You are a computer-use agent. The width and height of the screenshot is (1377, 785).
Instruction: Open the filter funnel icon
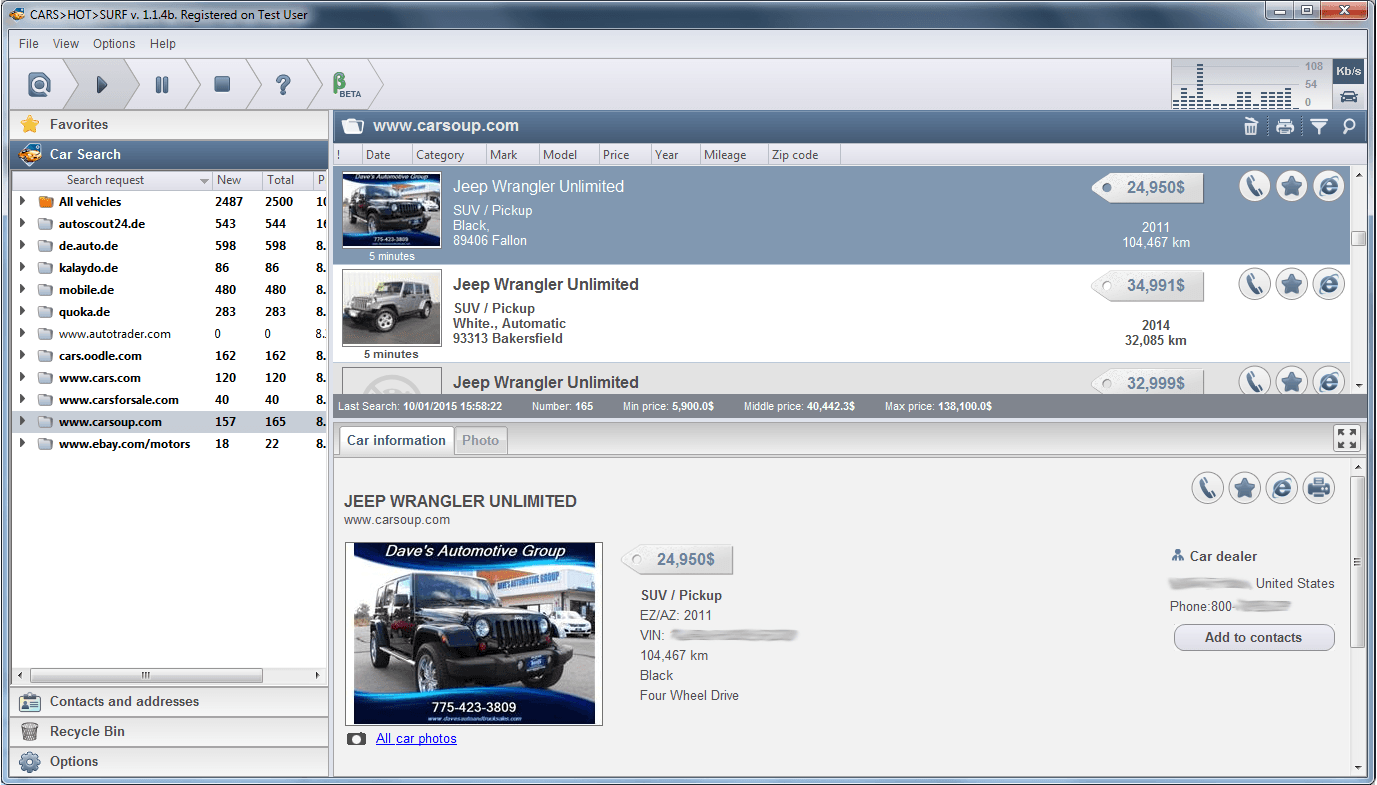click(1319, 126)
